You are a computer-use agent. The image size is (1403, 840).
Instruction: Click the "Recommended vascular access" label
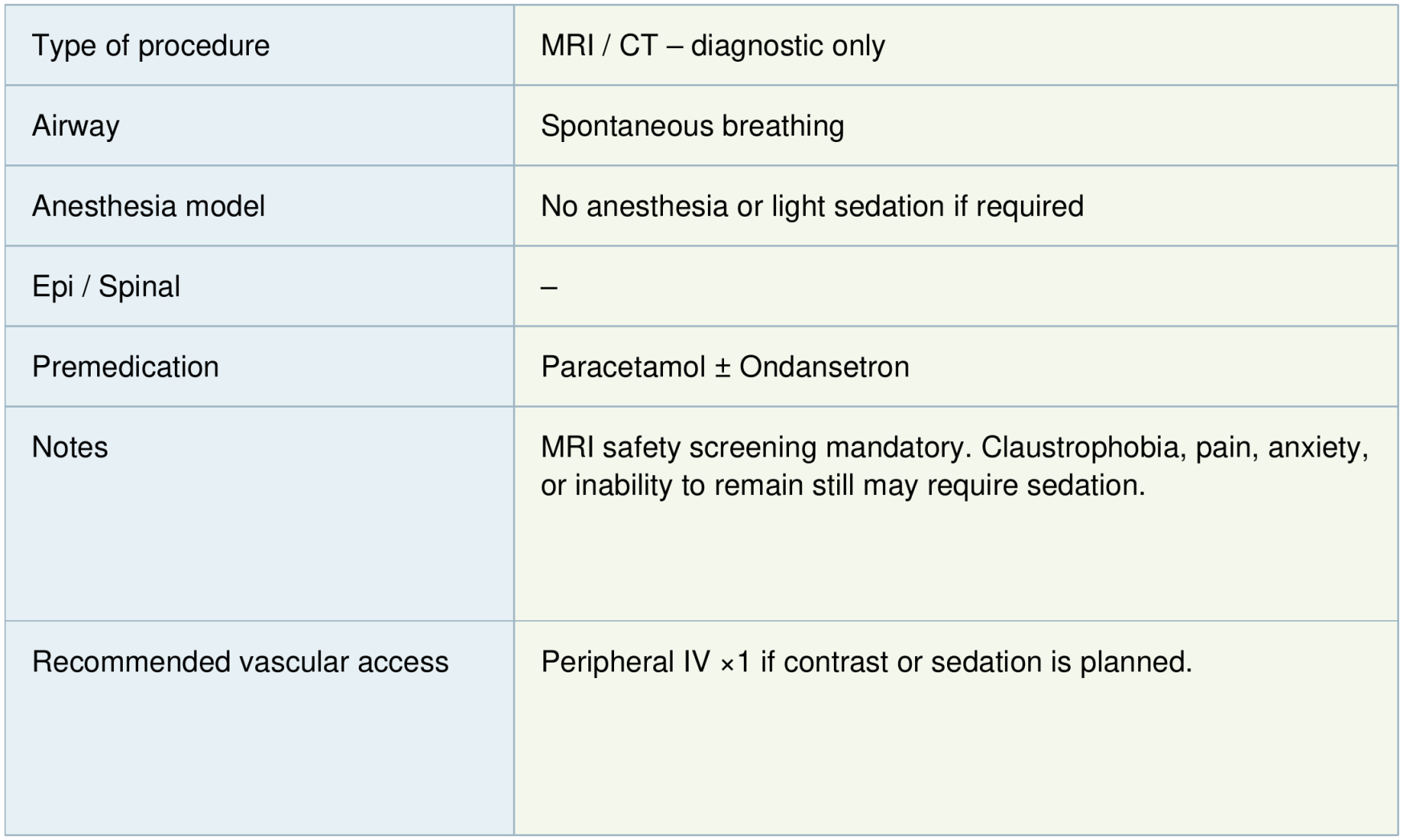[x=240, y=662]
